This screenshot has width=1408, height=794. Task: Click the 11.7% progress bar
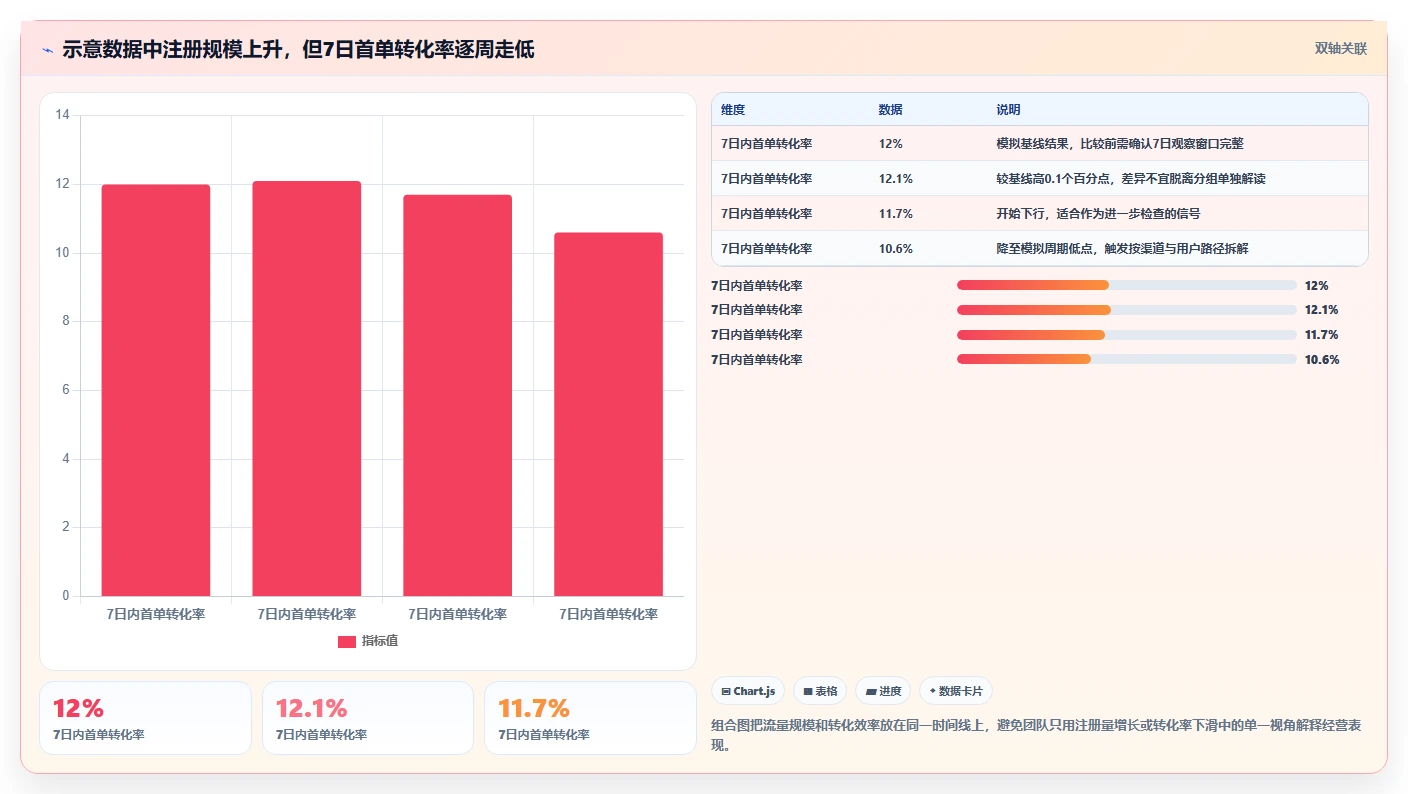click(x=1127, y=335)
